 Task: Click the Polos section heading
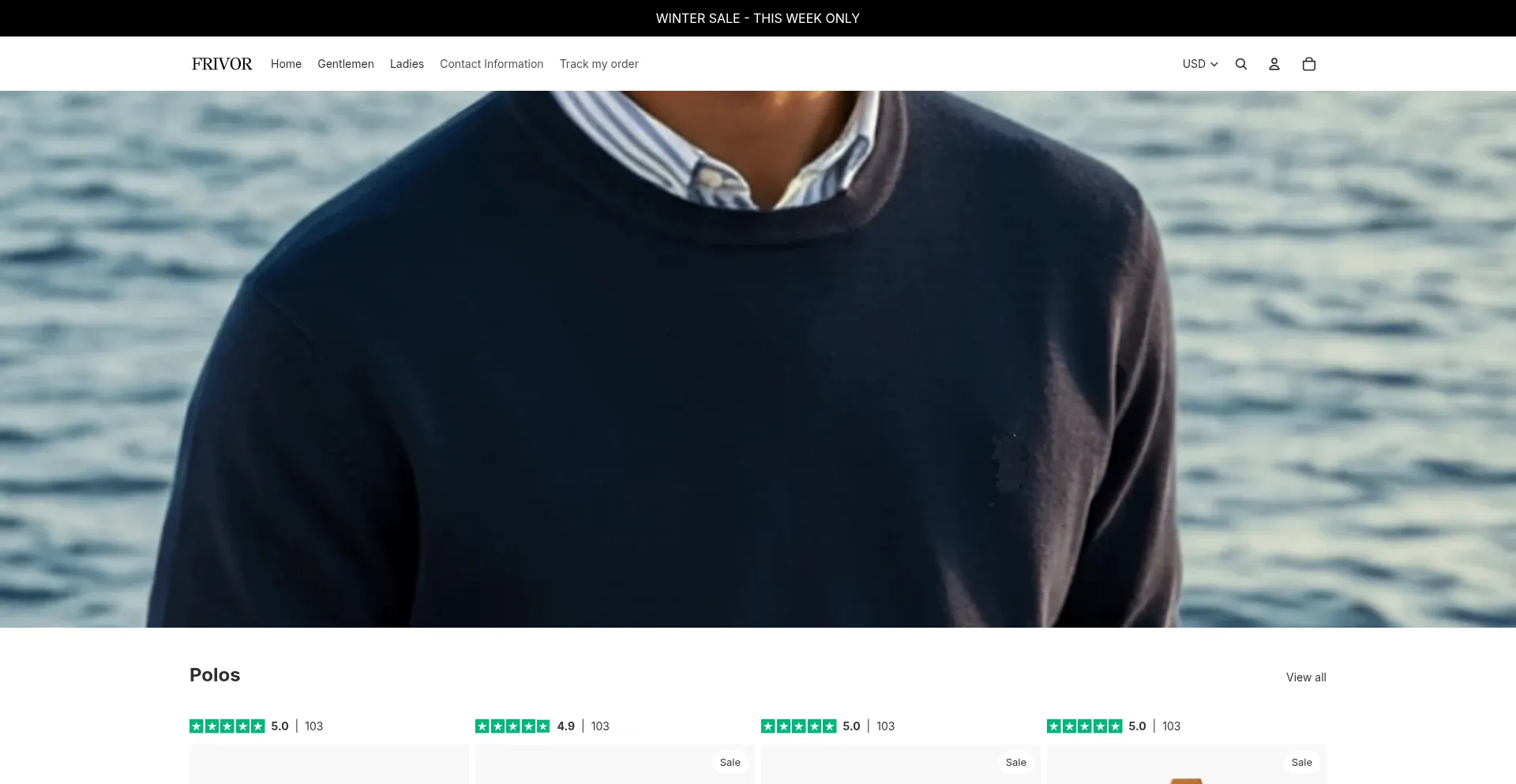point(215,675)
